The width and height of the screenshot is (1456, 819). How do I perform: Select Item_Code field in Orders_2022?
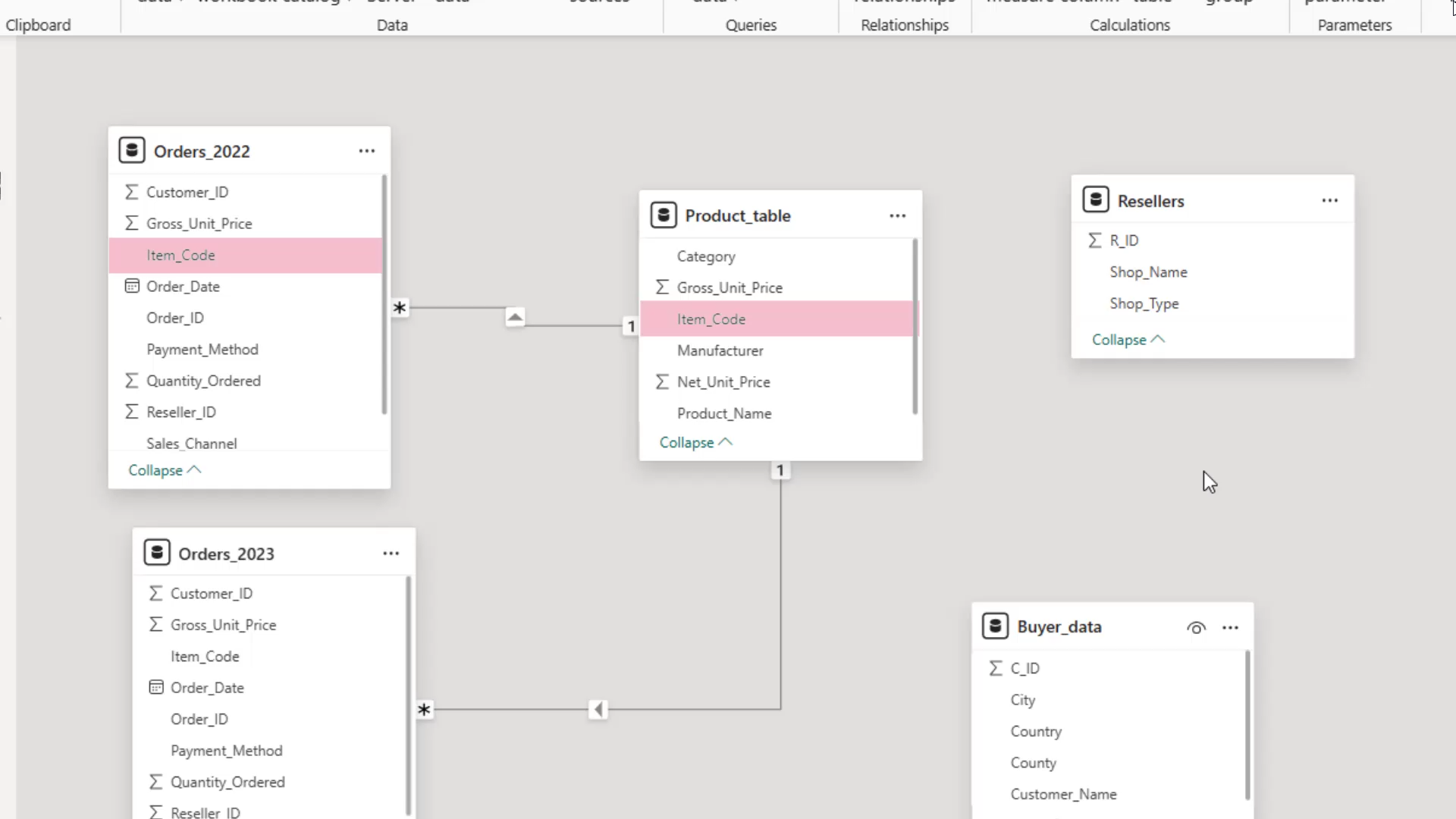[246, 256]
